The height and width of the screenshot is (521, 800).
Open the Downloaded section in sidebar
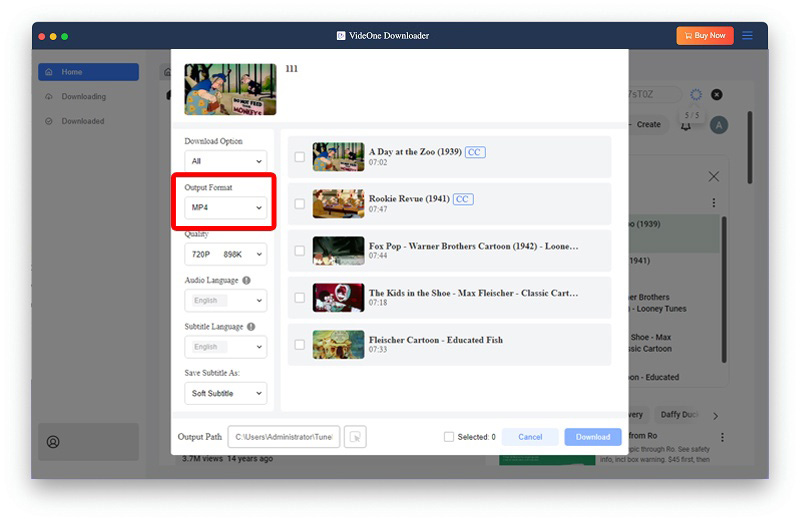point(82,121)
